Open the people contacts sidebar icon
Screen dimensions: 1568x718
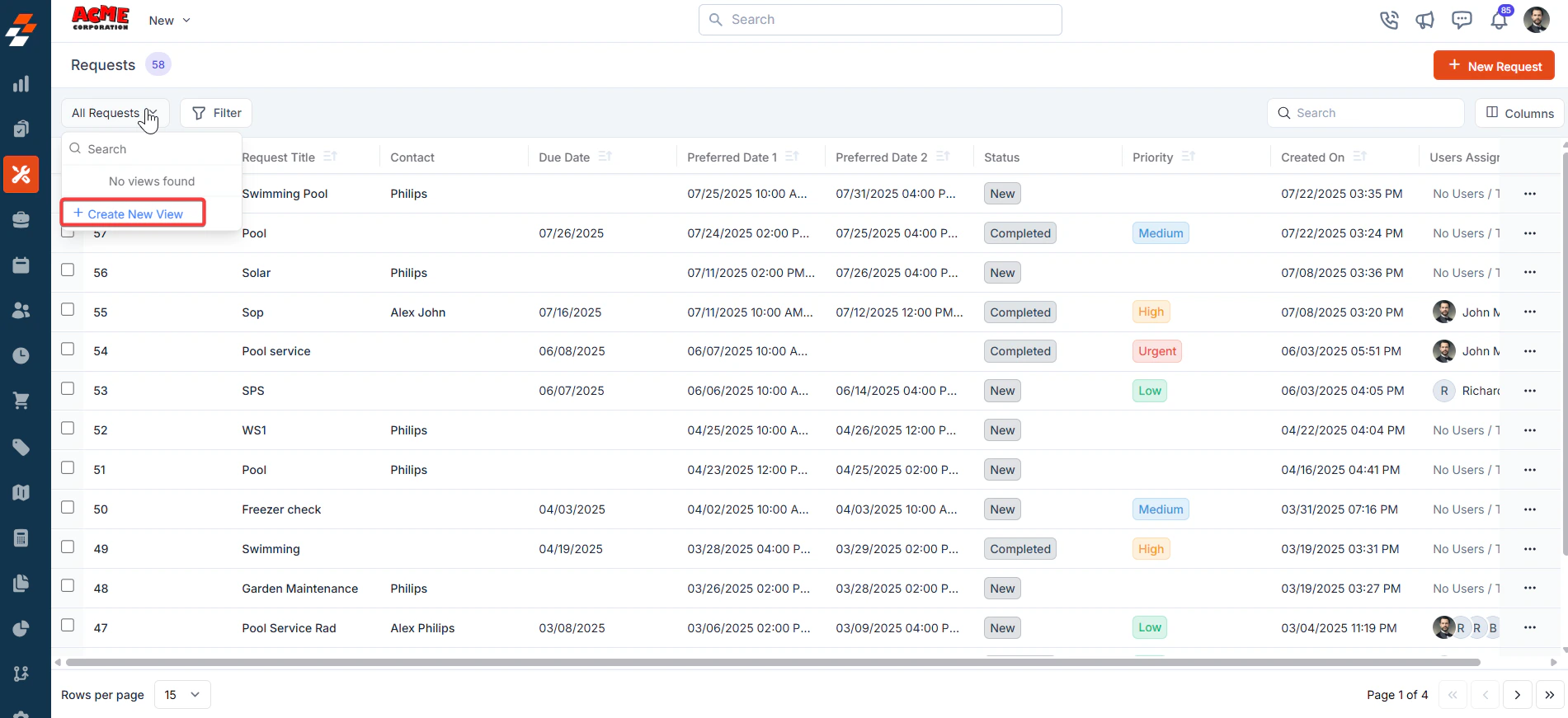point(21,310)
